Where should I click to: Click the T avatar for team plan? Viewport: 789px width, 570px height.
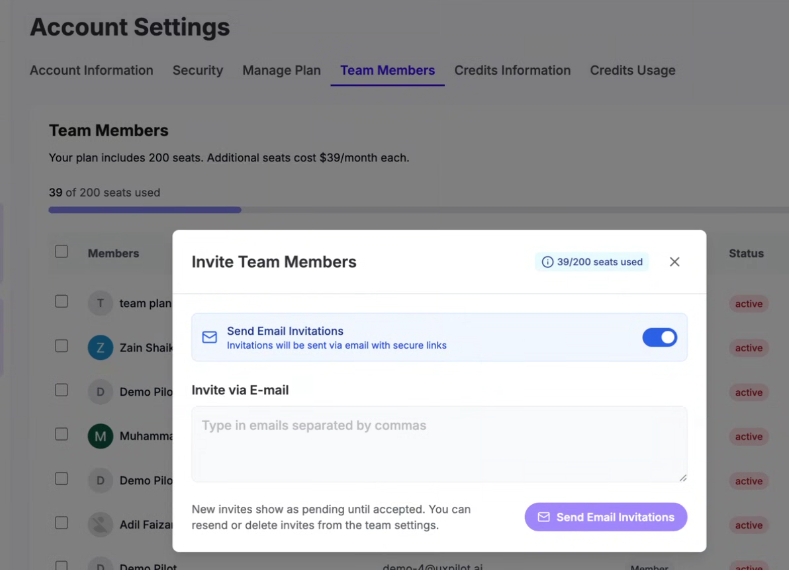coord(100,303)
